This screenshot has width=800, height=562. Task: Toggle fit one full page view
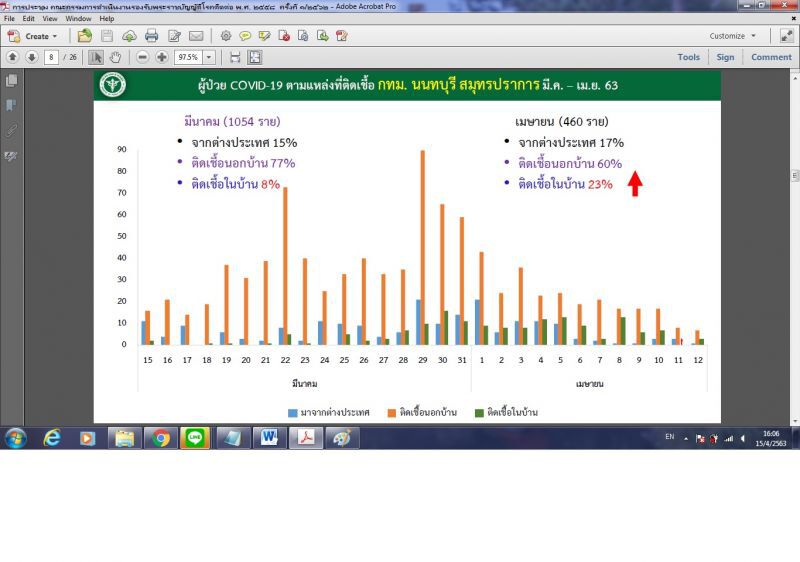coord(255,57)
